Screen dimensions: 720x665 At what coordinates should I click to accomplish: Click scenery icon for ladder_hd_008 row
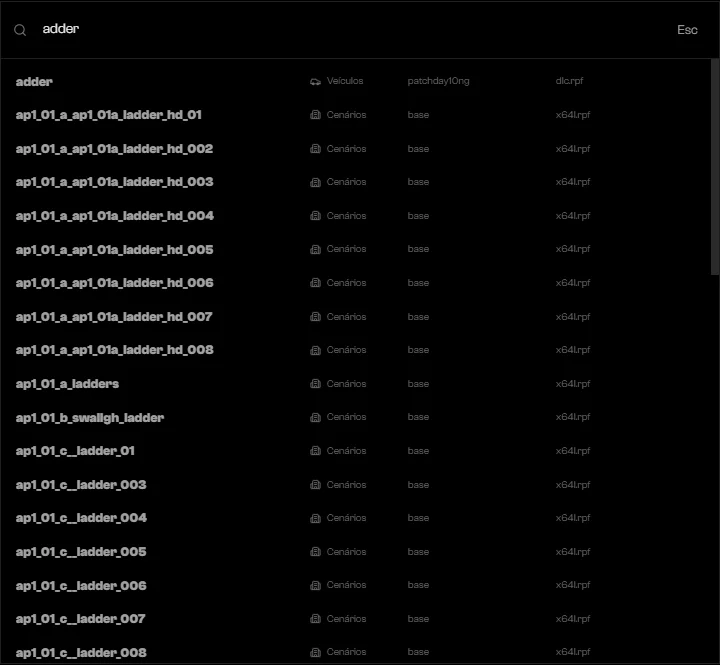pos(315,350)
